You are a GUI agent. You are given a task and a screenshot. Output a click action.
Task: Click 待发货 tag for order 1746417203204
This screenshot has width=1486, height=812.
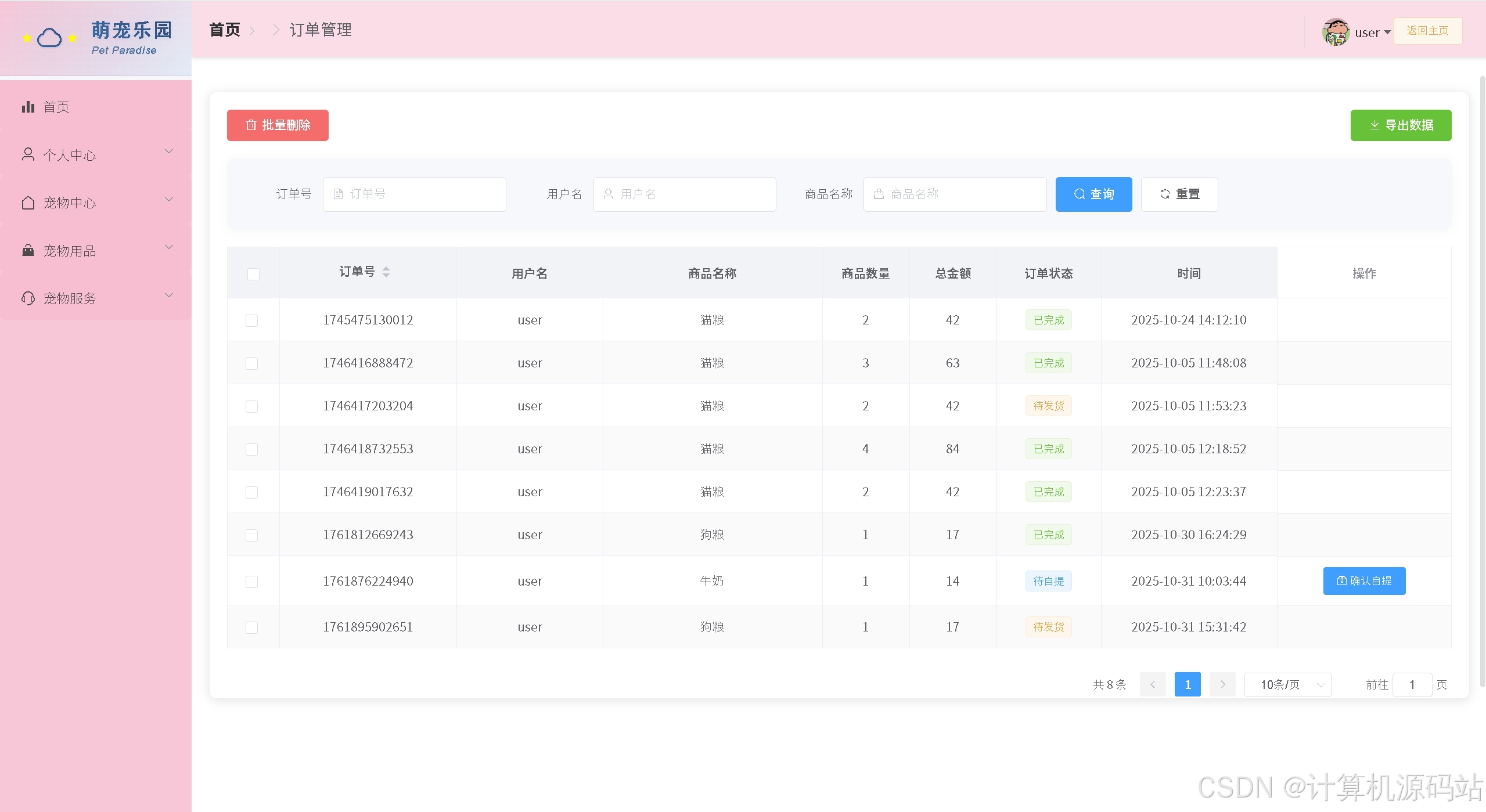coord(1049,406)
